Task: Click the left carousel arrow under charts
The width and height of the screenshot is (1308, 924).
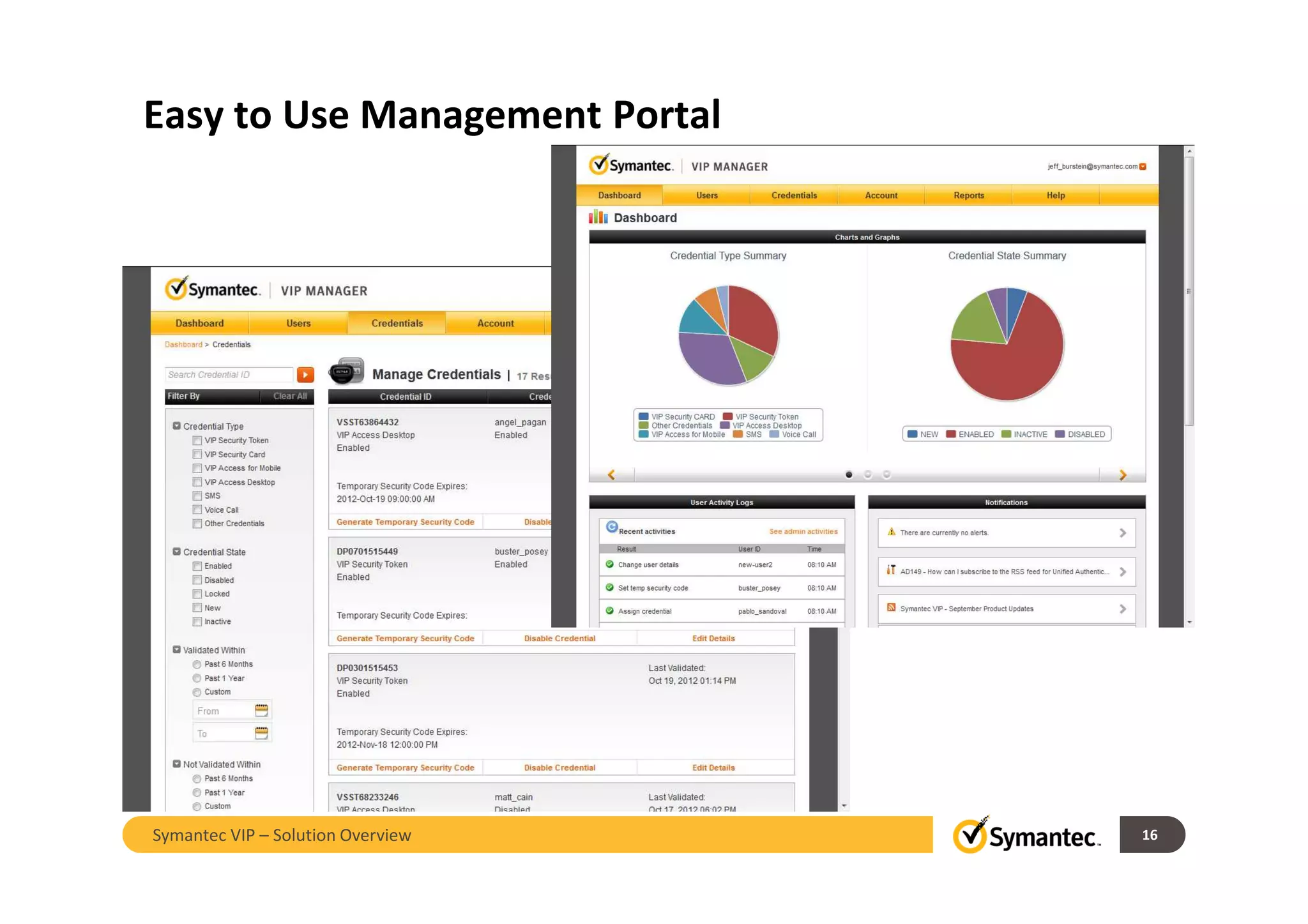Action: tap(611, 474)
